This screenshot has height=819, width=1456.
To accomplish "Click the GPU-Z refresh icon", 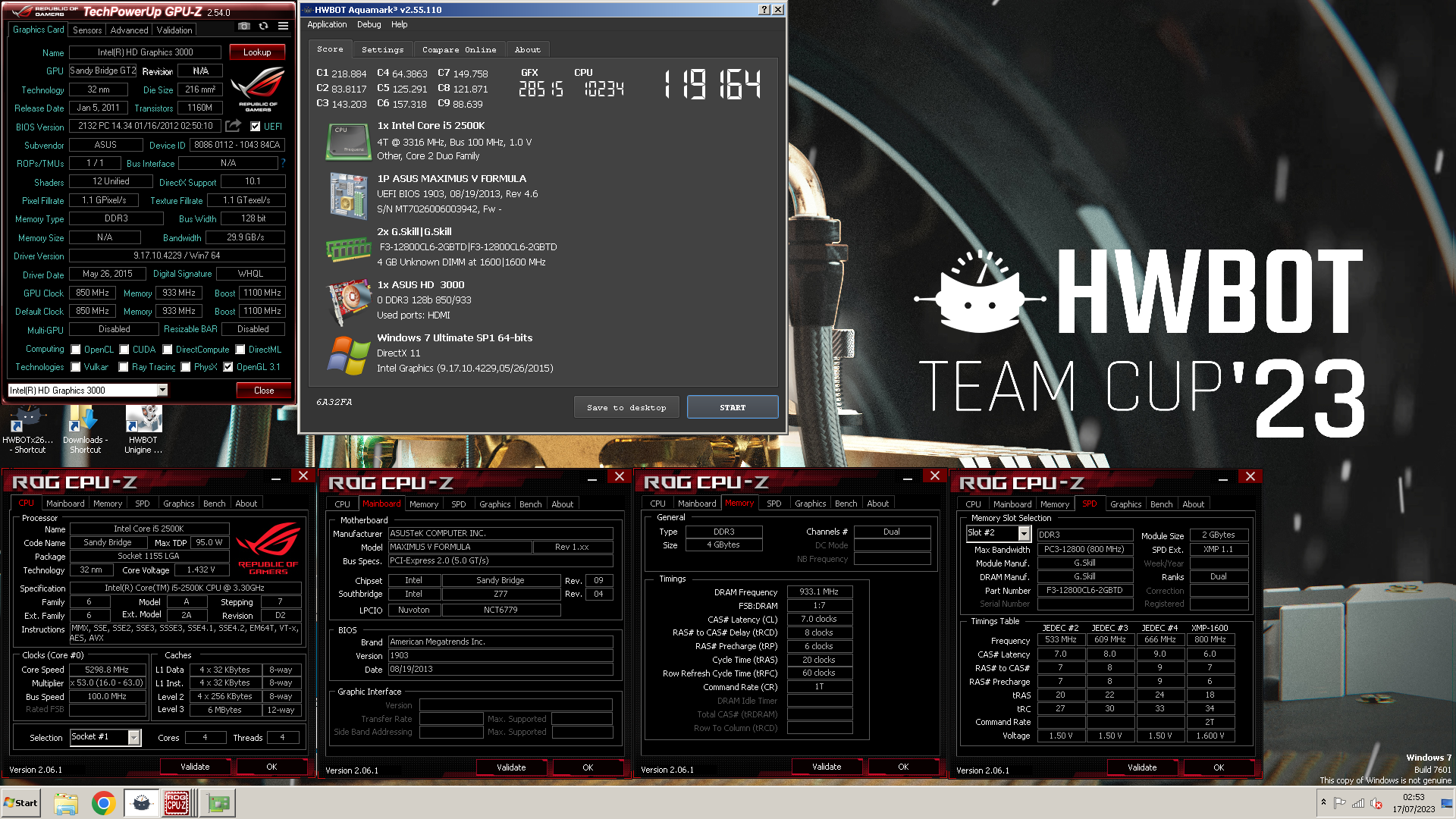I will point(263,27).
